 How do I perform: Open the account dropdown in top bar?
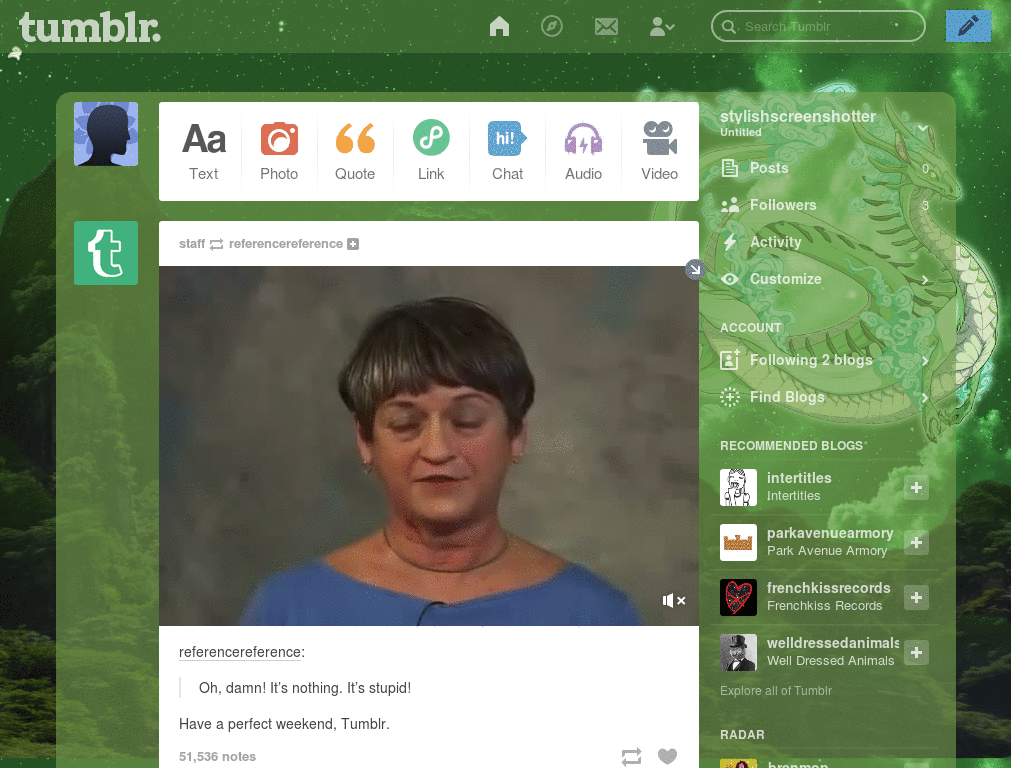pyautogui.click(x=662, y=27)
